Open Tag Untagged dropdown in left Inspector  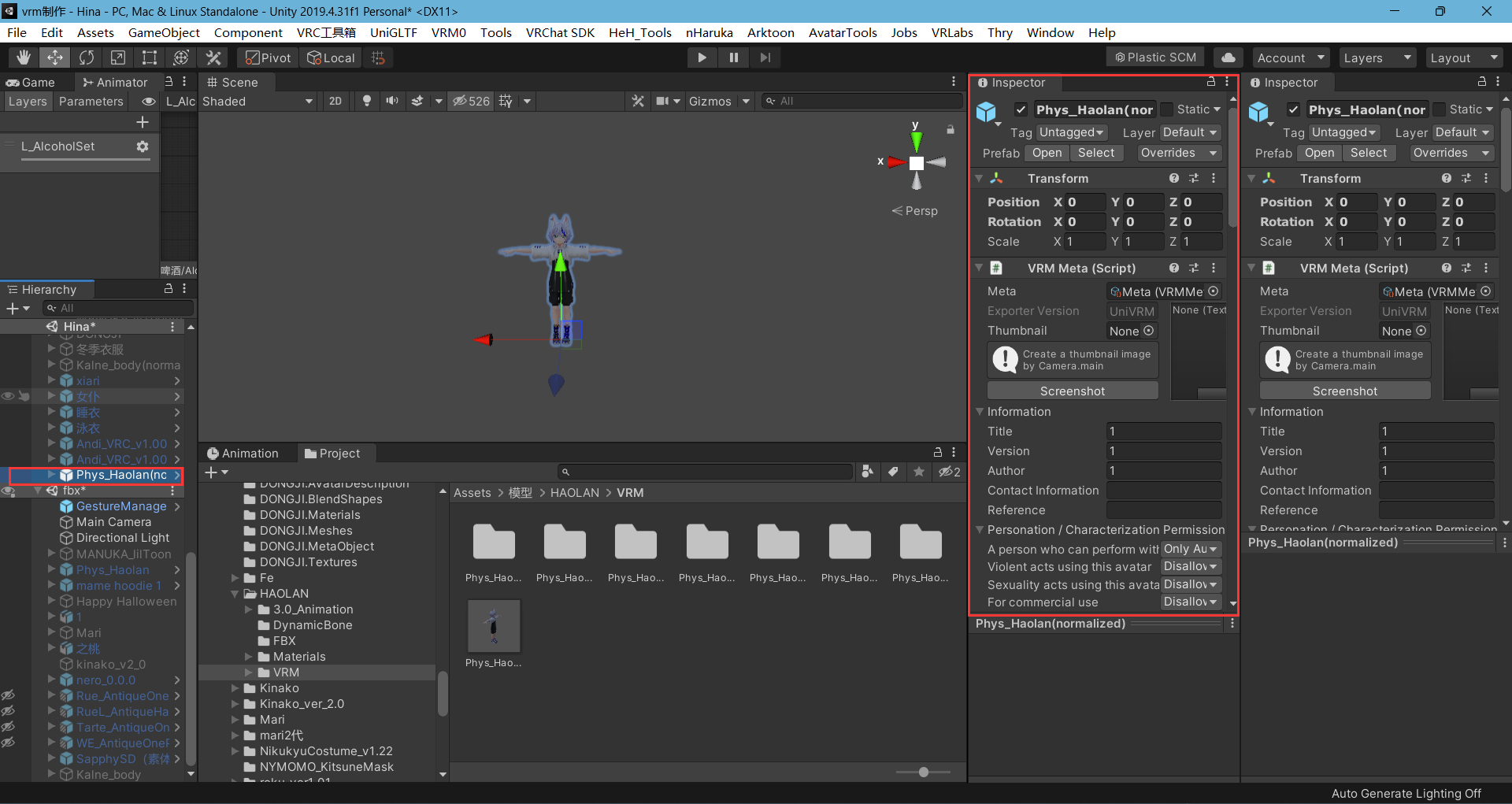pyautogui.click(x=1072, y=132)
